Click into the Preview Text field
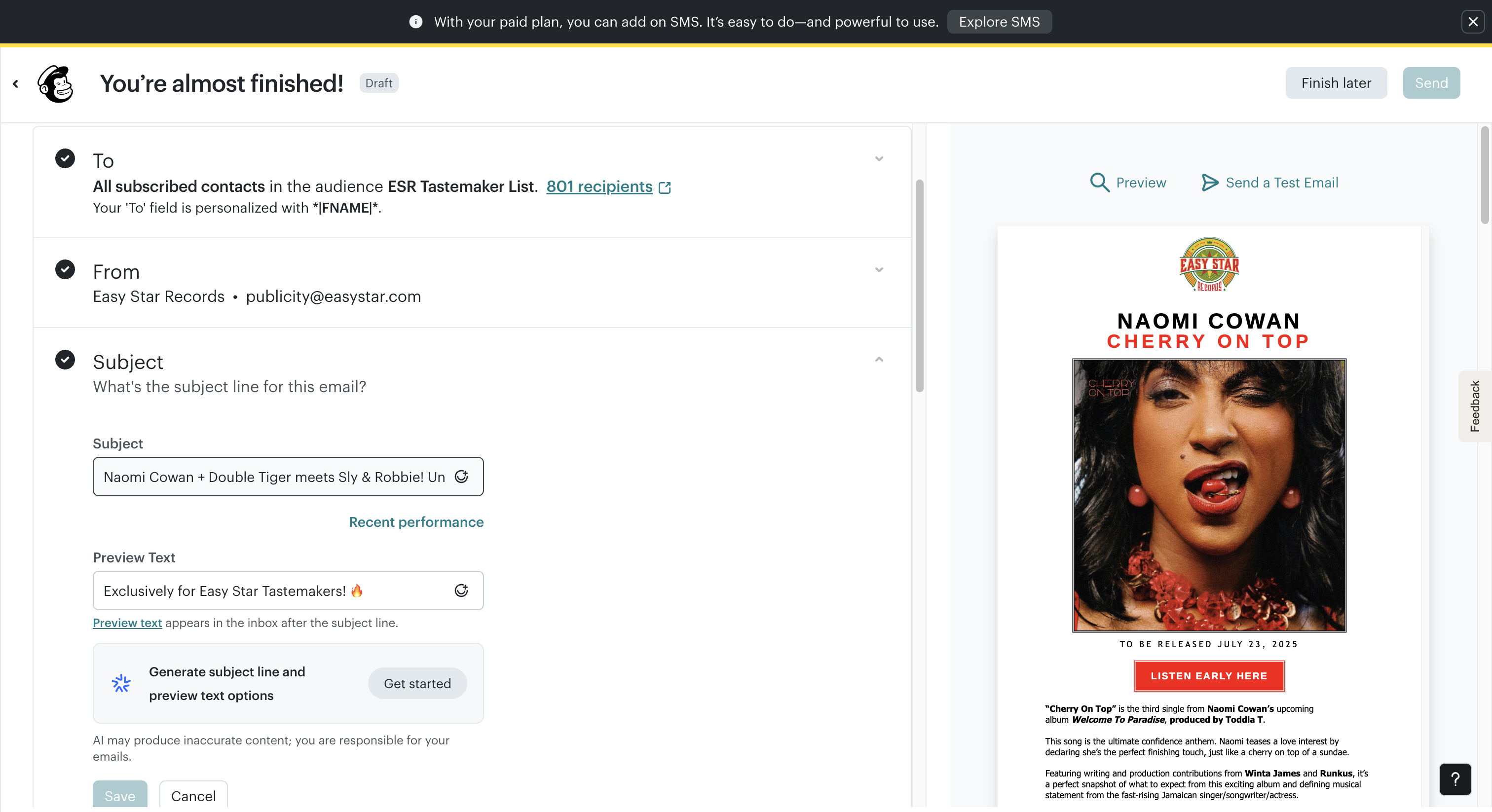This screenshot has width=1492, height=812. coord(288,591)
